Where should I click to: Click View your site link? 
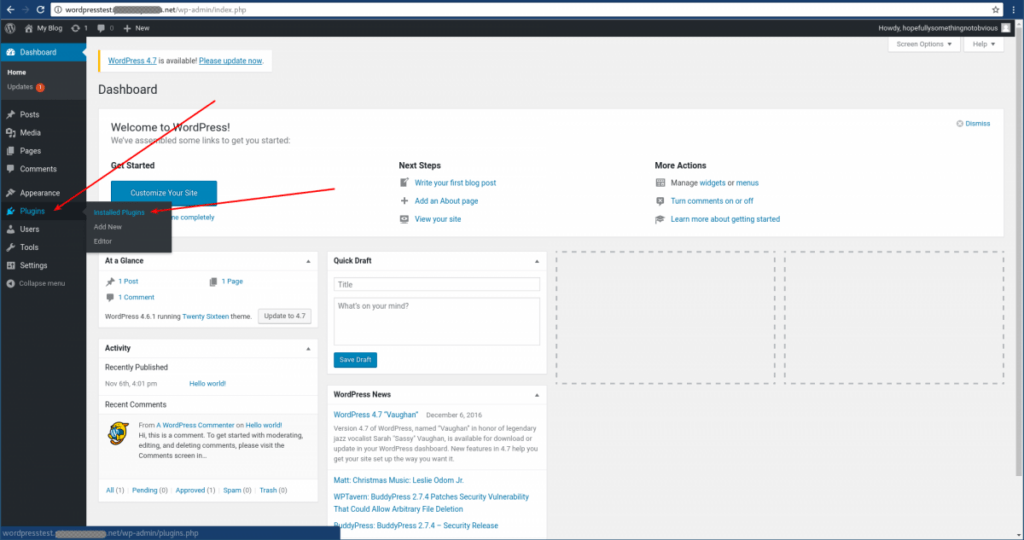[x=438, y=219]
